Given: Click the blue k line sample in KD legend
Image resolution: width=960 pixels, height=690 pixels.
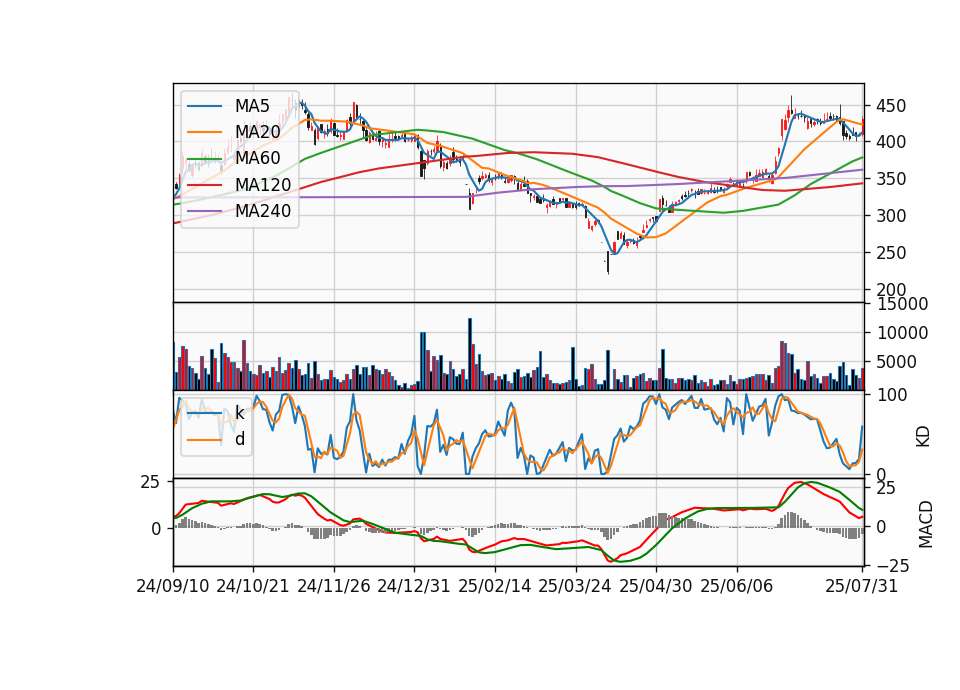Looking at the screenshot, I should [204, 413].
